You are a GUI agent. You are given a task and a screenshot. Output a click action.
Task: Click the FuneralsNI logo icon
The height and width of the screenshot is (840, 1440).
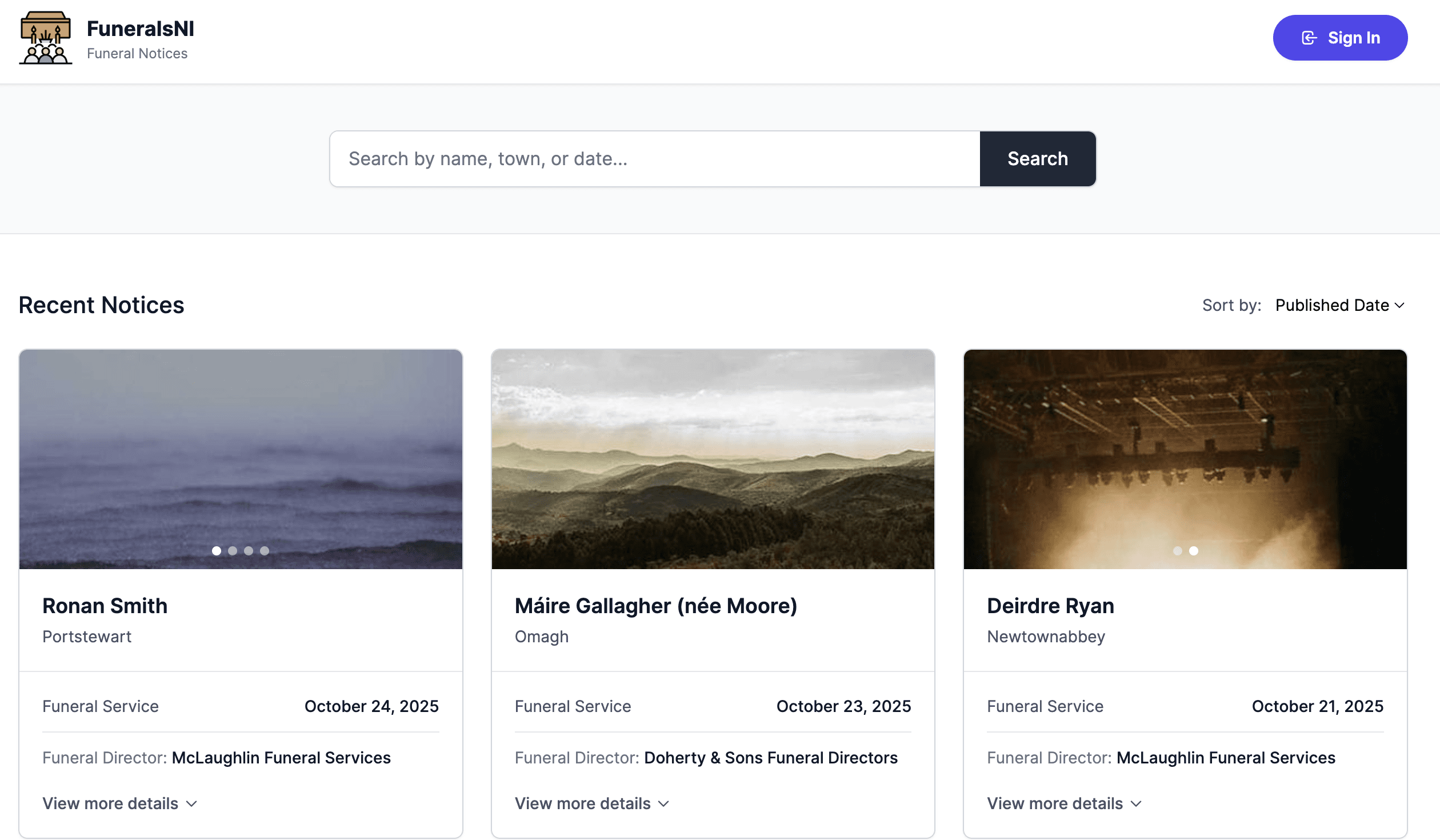pos(46,38)
